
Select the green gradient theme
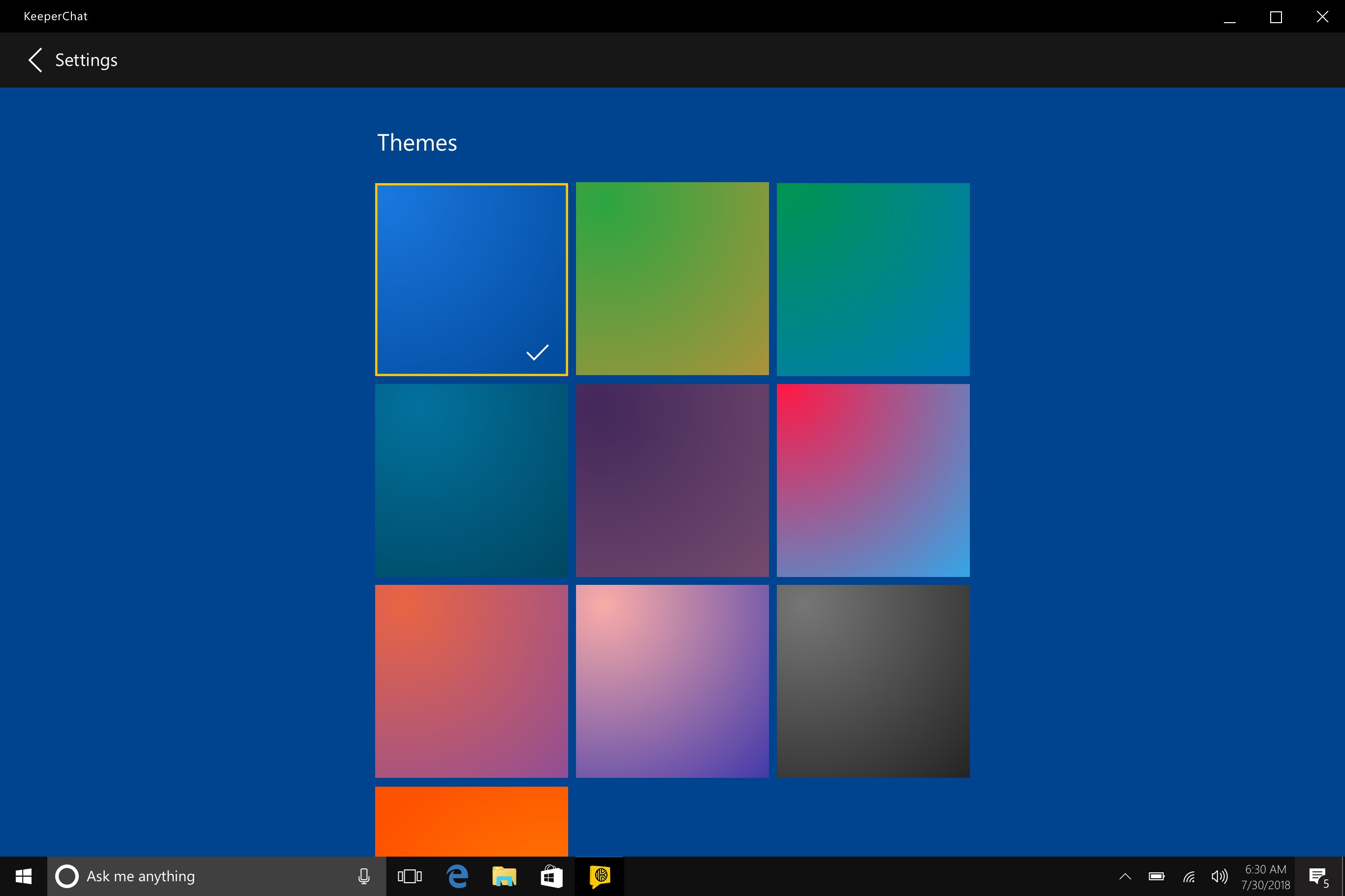pos(672,279)
